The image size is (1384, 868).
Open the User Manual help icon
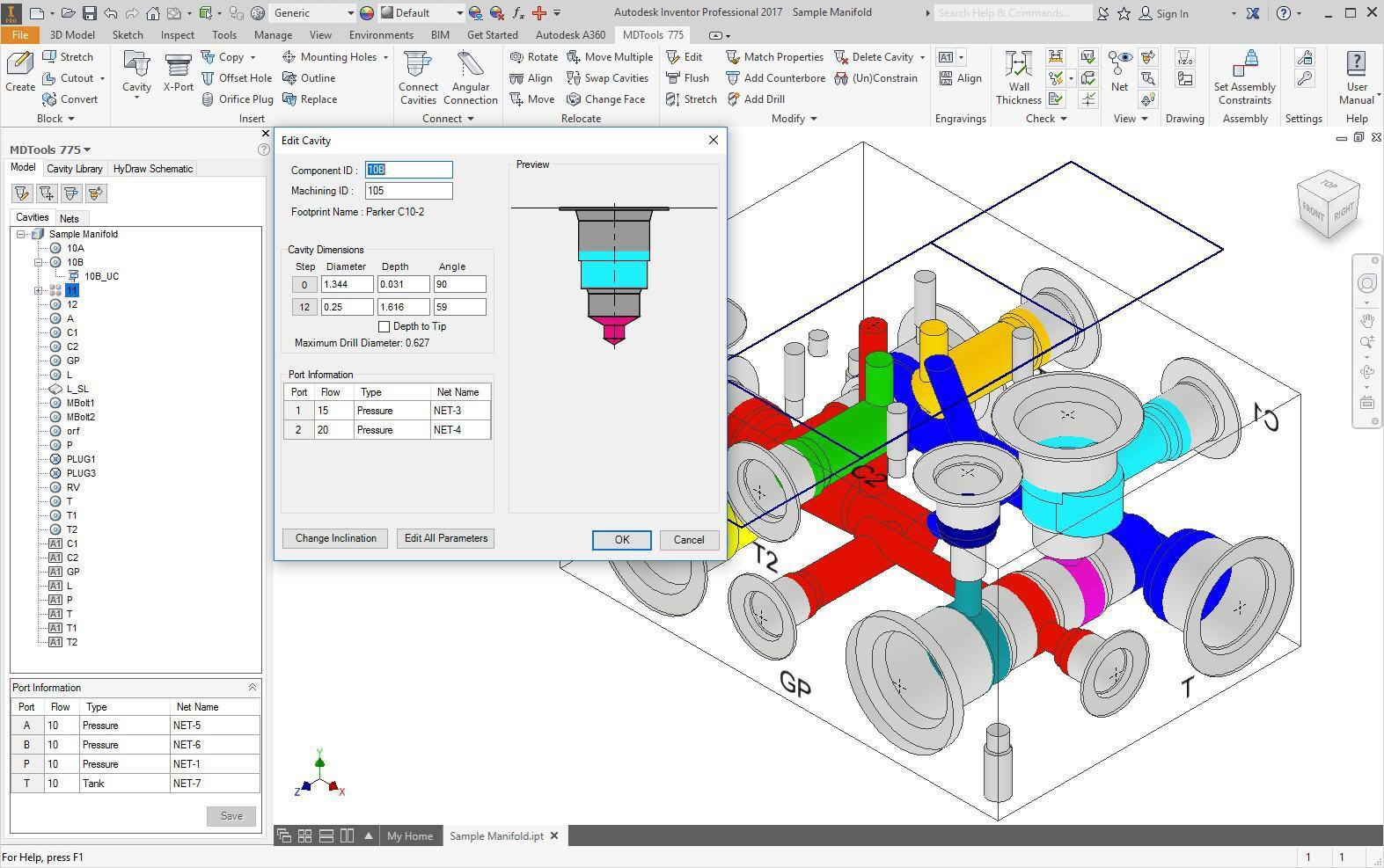(x=1356, y=67)
